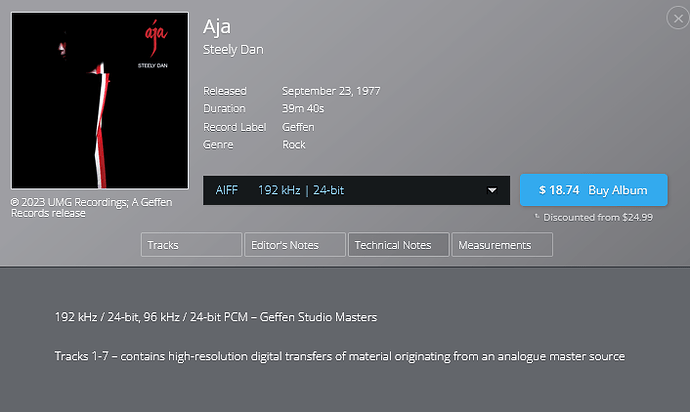Switch to the Tracks tab

tap(191, 245)
